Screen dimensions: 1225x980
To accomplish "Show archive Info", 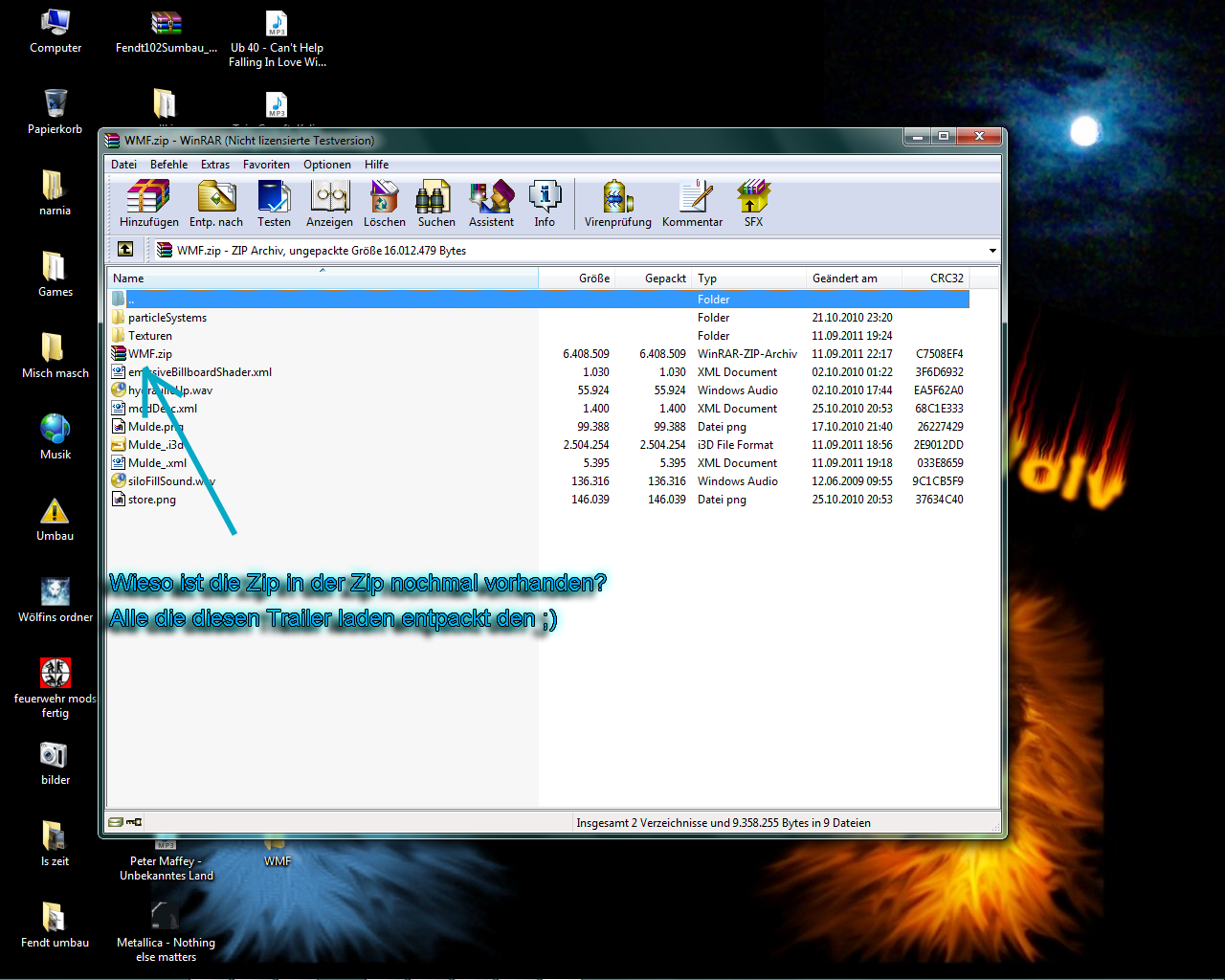I will point(545,204).
